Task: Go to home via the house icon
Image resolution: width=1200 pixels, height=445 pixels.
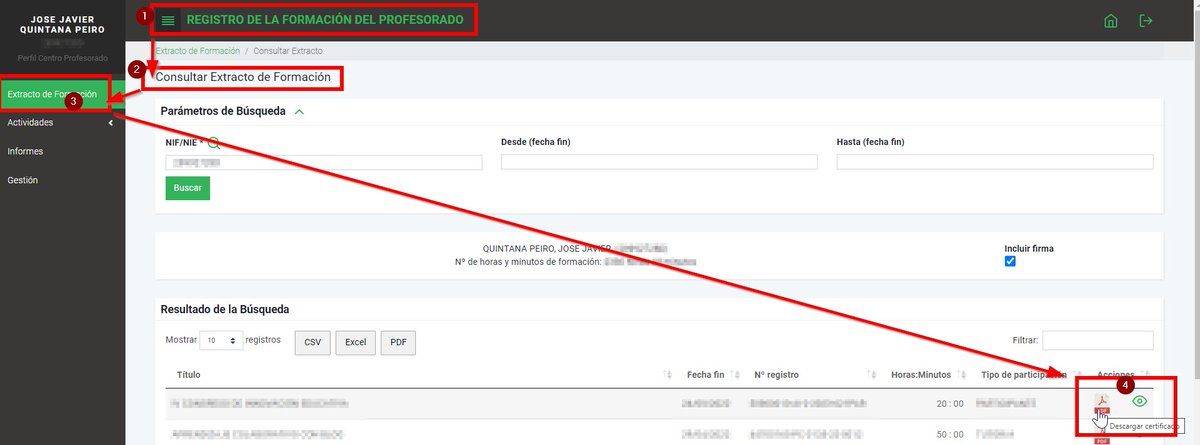Action: pos(1110,21)
